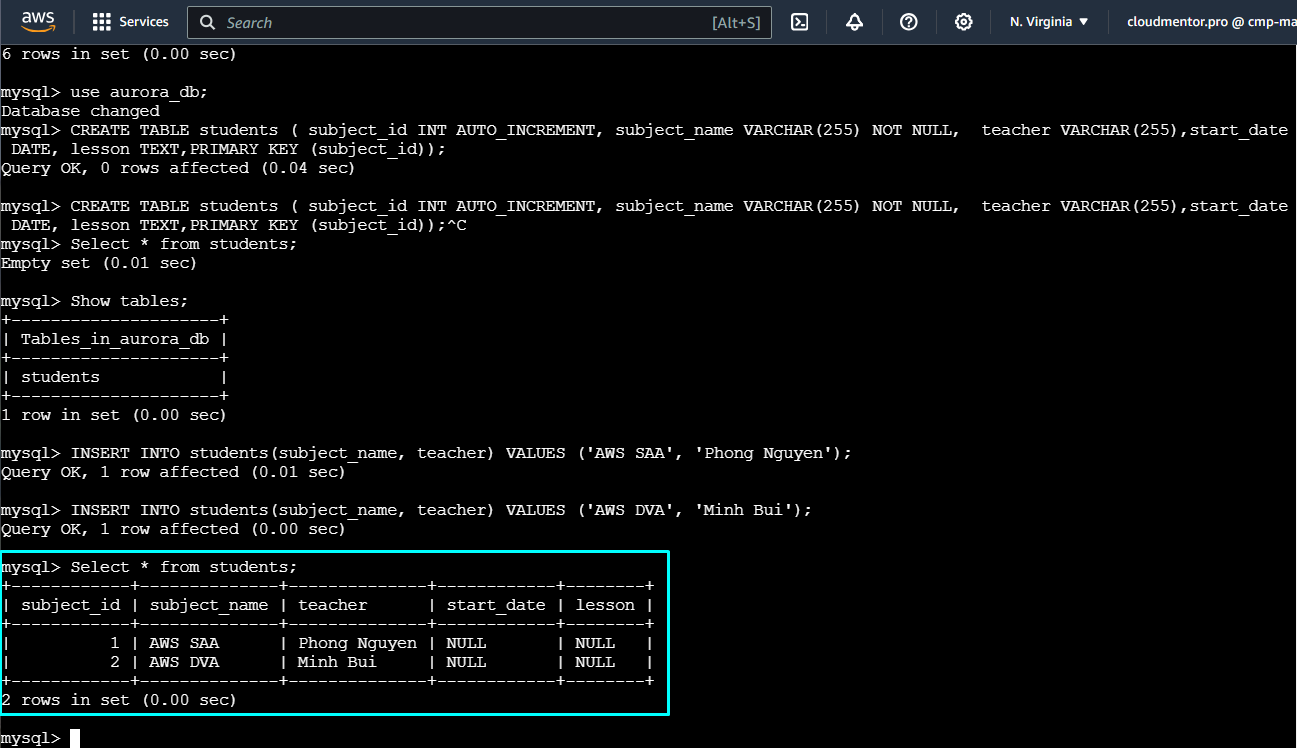This screenshot has width=1297, height=748.
Task: Click the magnifier icon in search bar
Action: click(x=207, y=22)
